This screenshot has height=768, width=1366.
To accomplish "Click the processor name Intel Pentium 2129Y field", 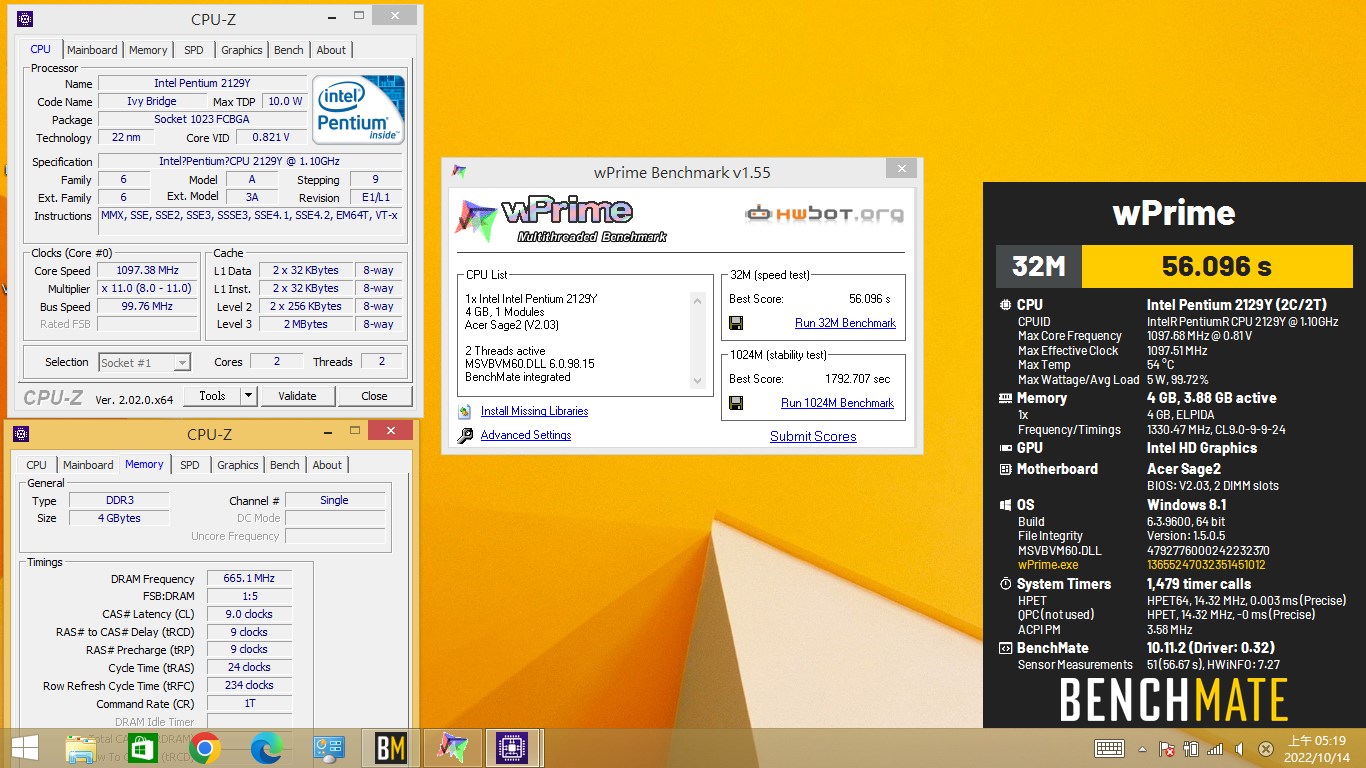I will click(201, 84).
